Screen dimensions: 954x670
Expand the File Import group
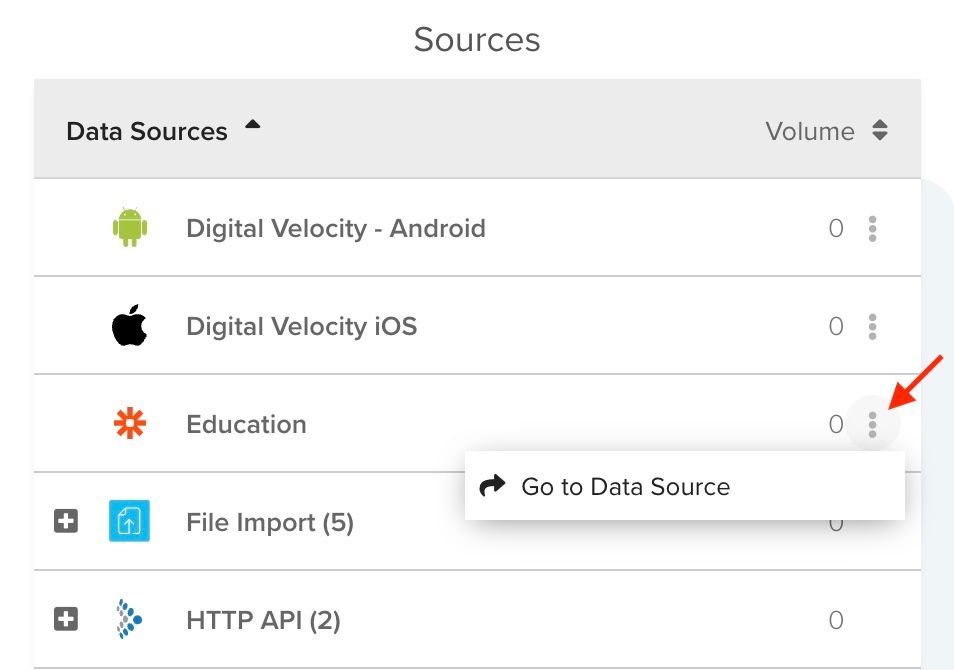coord(66,522)
